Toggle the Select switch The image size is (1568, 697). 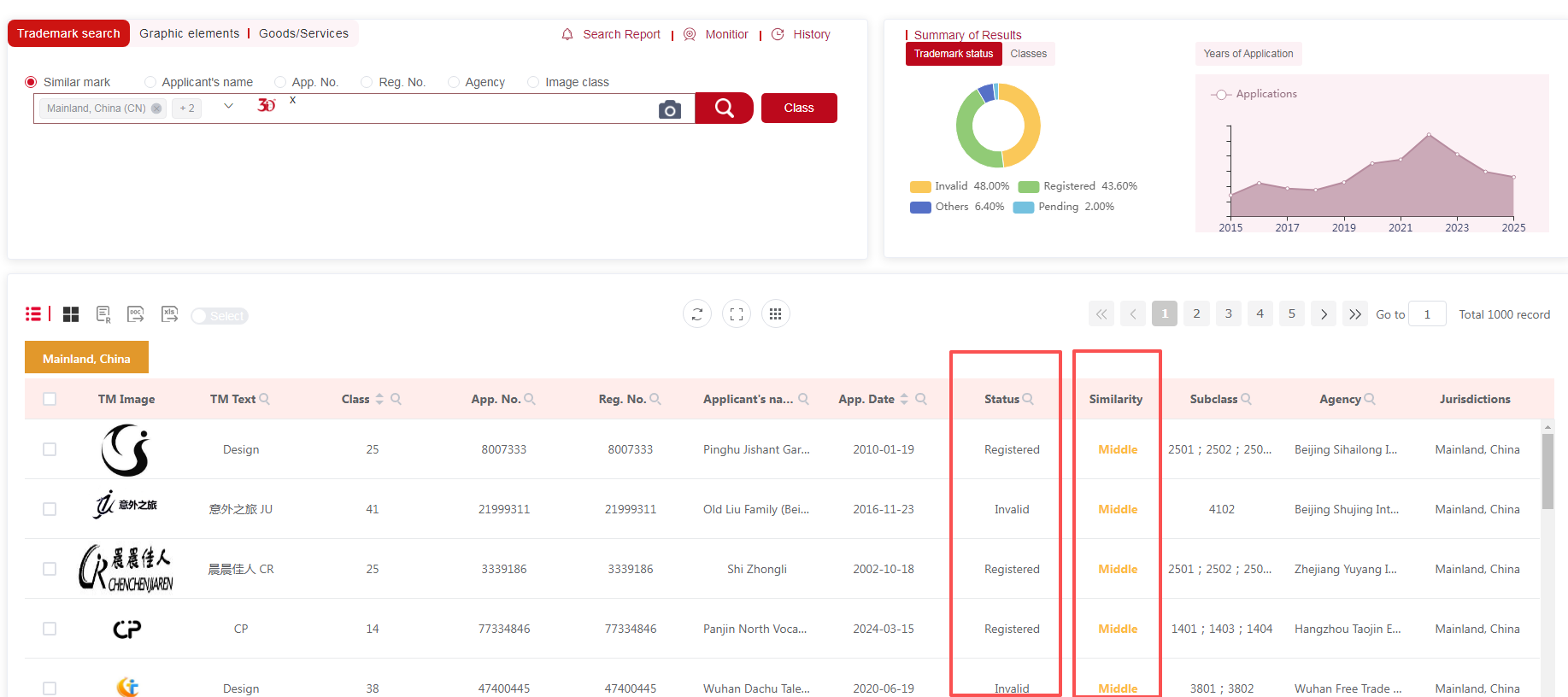tap(219, 316)
